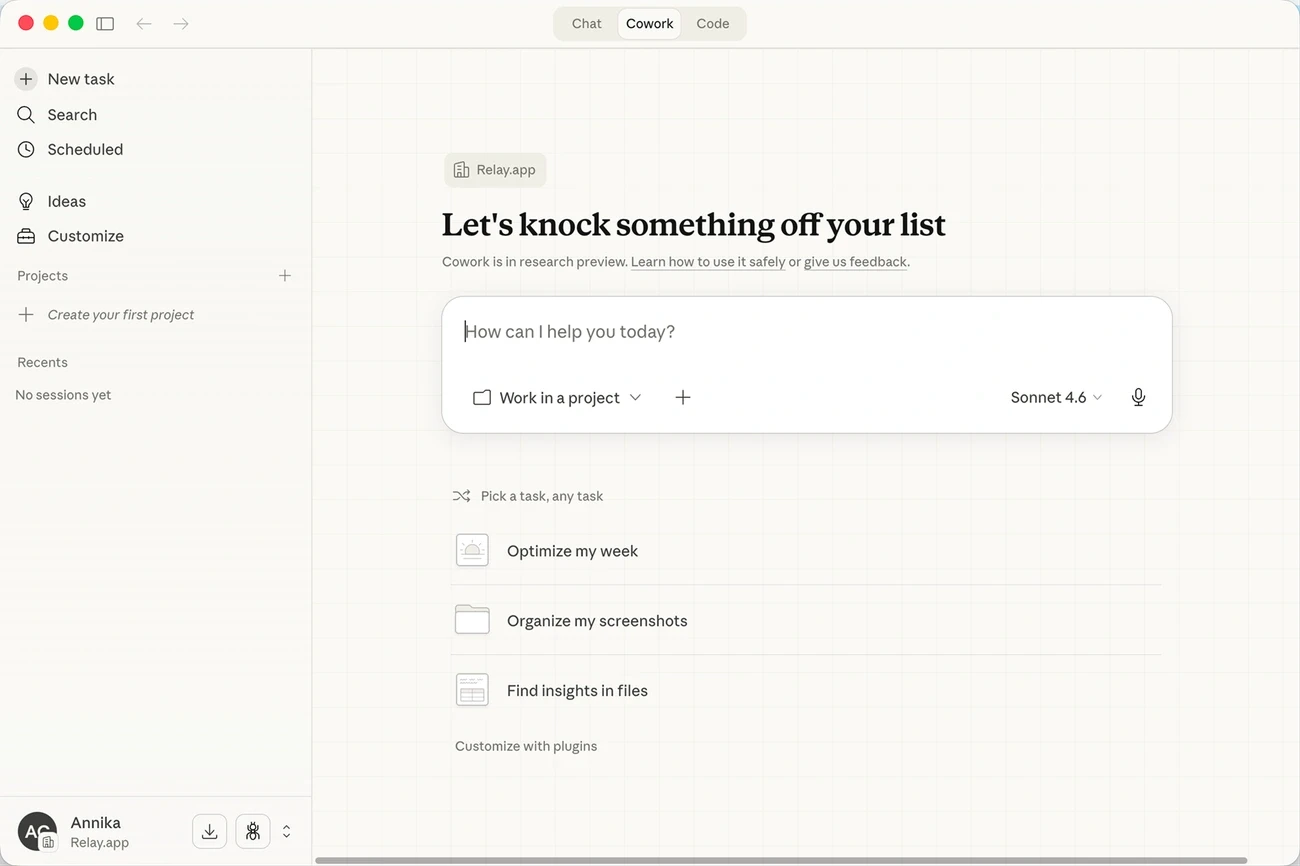Switch to the Code tab

(x=713, y=23)
